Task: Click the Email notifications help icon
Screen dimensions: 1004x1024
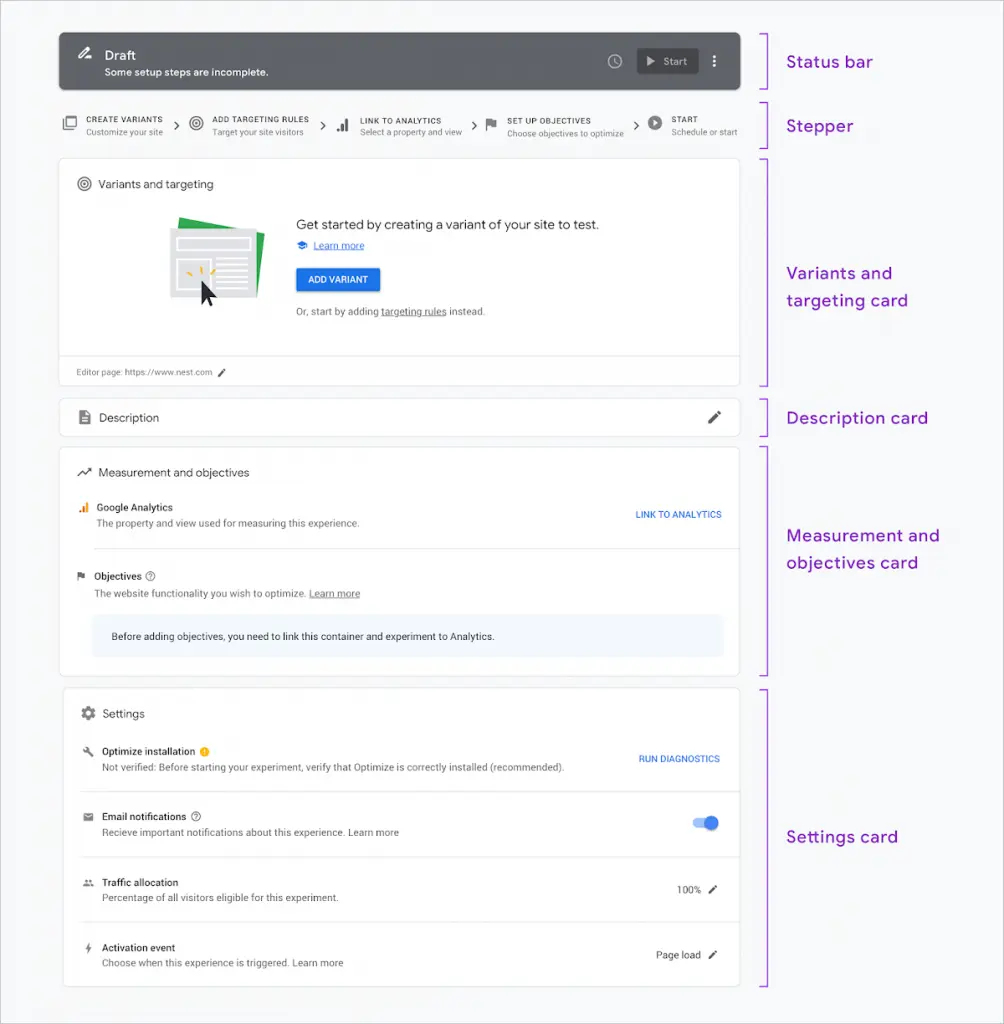Action: tap(196, 816)
